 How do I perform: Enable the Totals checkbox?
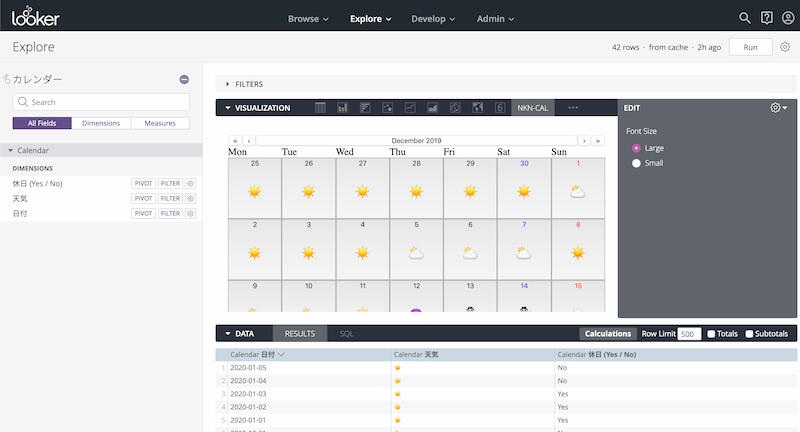(711, 334)
